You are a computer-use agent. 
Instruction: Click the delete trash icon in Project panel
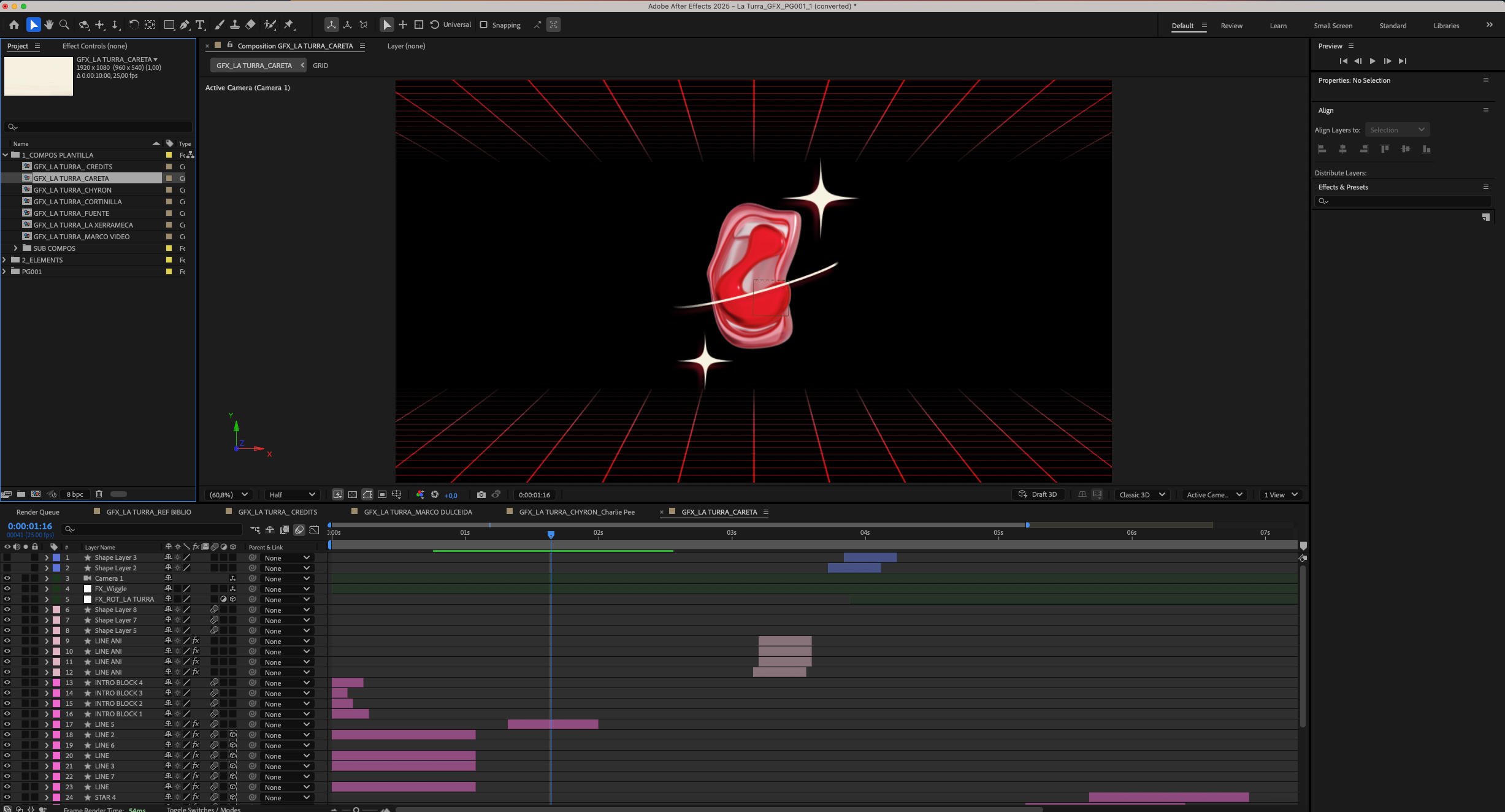coord(99,494)
